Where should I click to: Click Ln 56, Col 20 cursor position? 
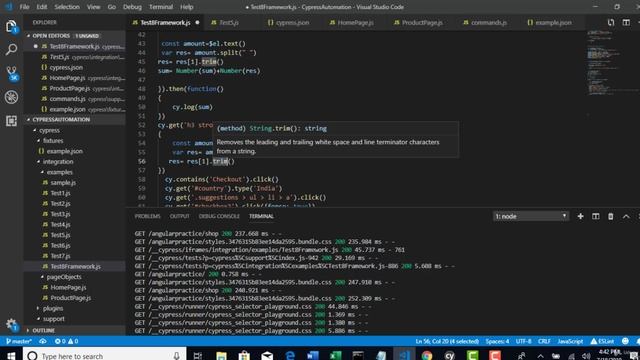pyautogui.click(x=447, y=341)
